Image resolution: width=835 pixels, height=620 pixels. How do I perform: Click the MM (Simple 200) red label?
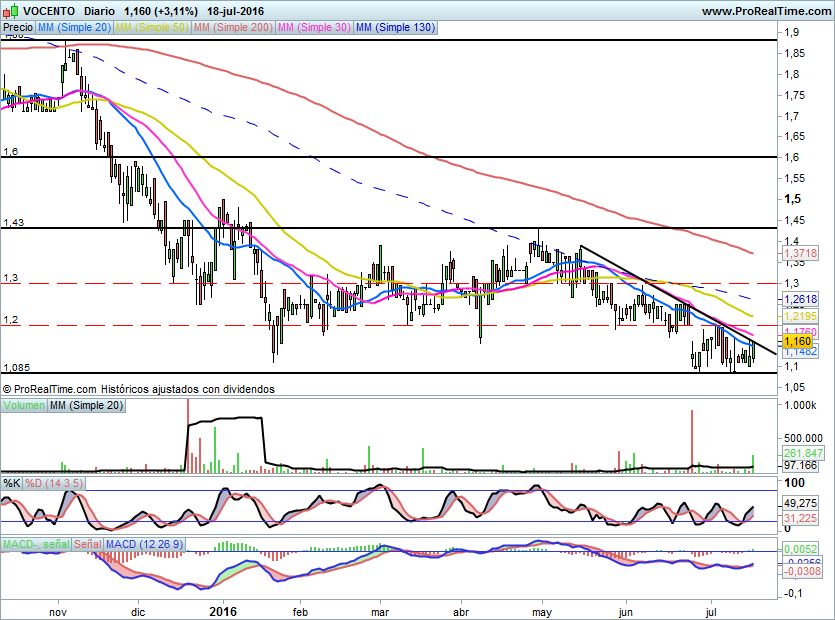tap(232, 28)
